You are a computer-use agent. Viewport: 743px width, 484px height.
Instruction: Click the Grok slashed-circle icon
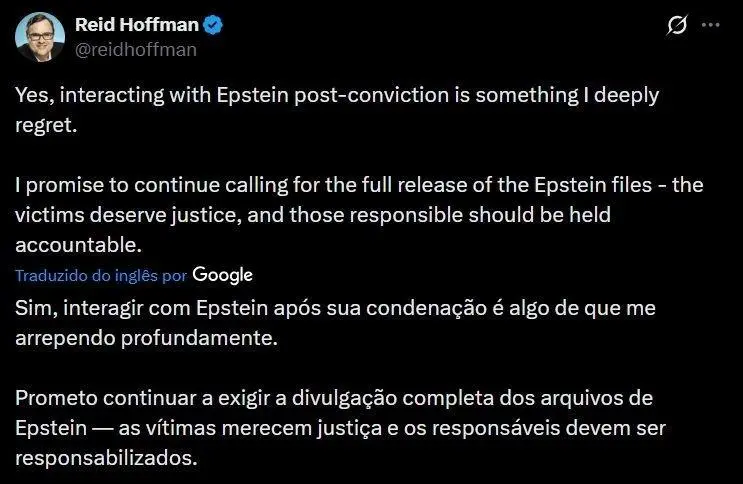675,25
